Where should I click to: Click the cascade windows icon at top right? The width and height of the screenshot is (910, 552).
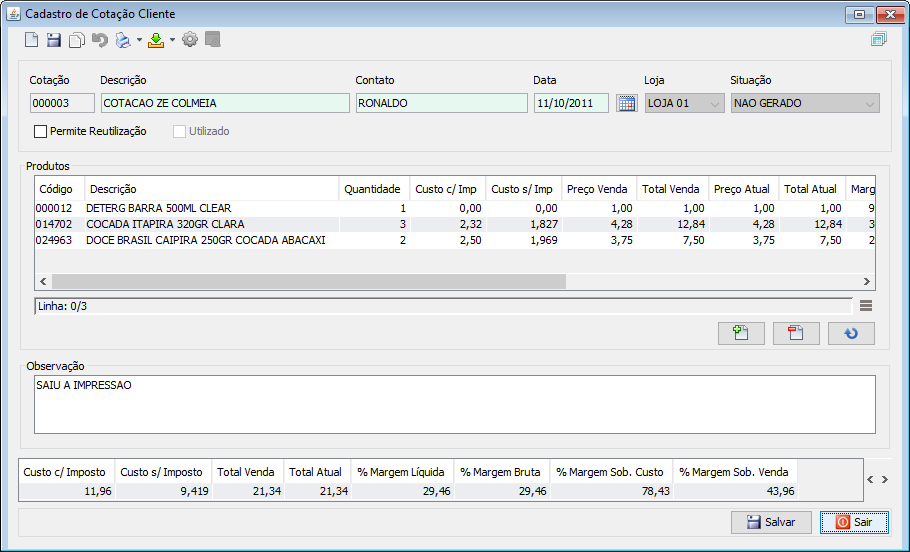pyautogui.click(x=879, y=39)
